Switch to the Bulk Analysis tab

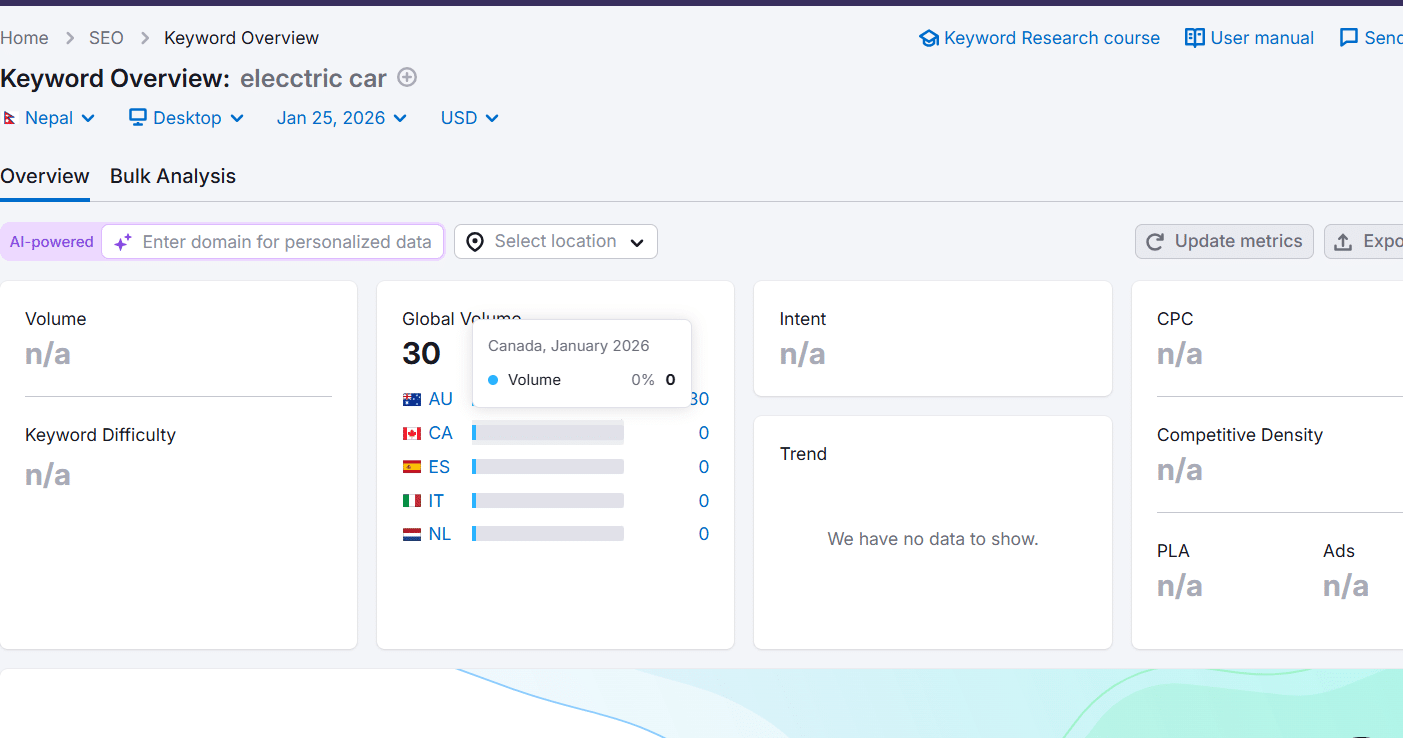(x=173, y=176)
